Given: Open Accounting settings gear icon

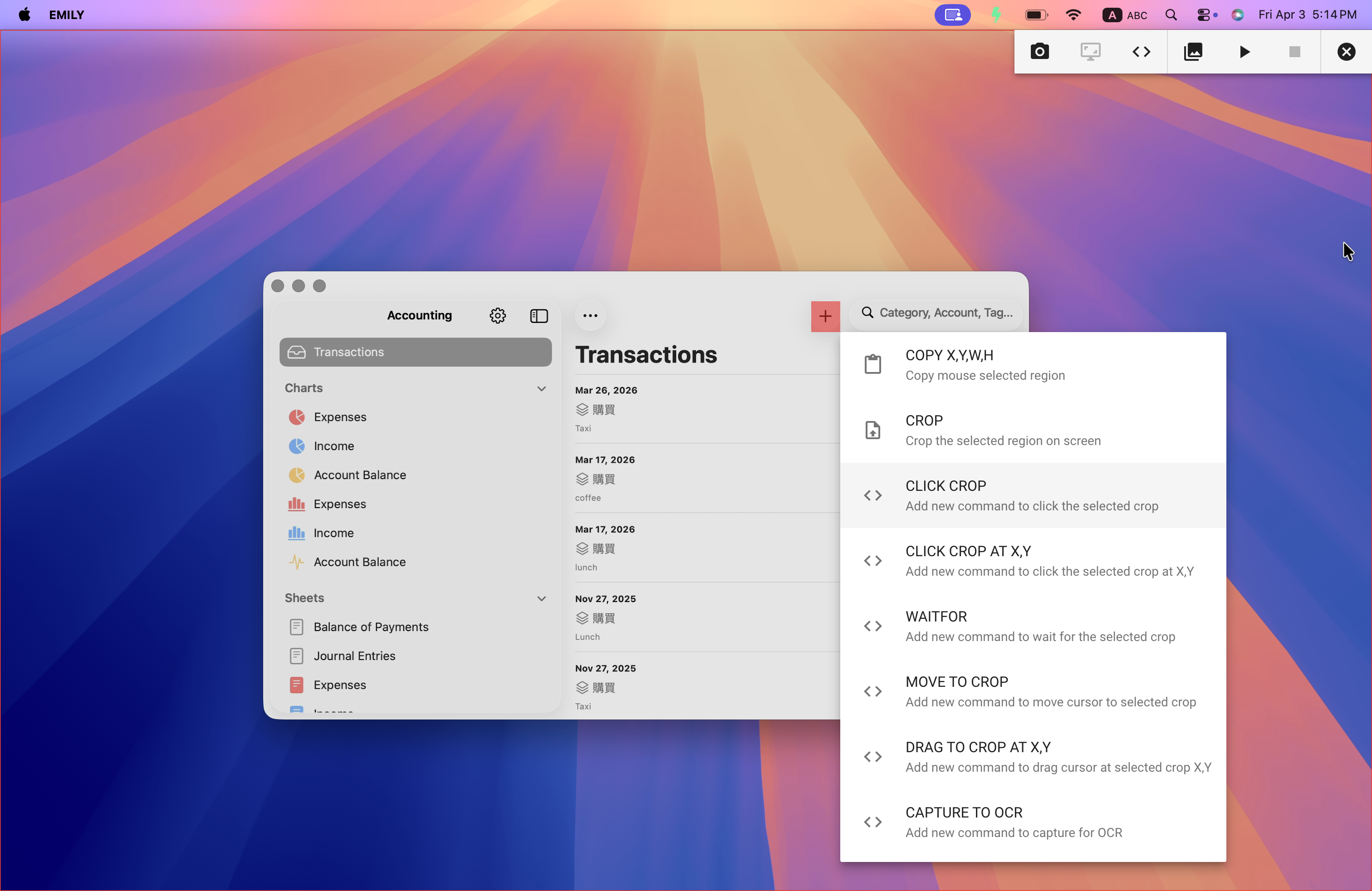Looking at the screenshot, I should point(498,315).
